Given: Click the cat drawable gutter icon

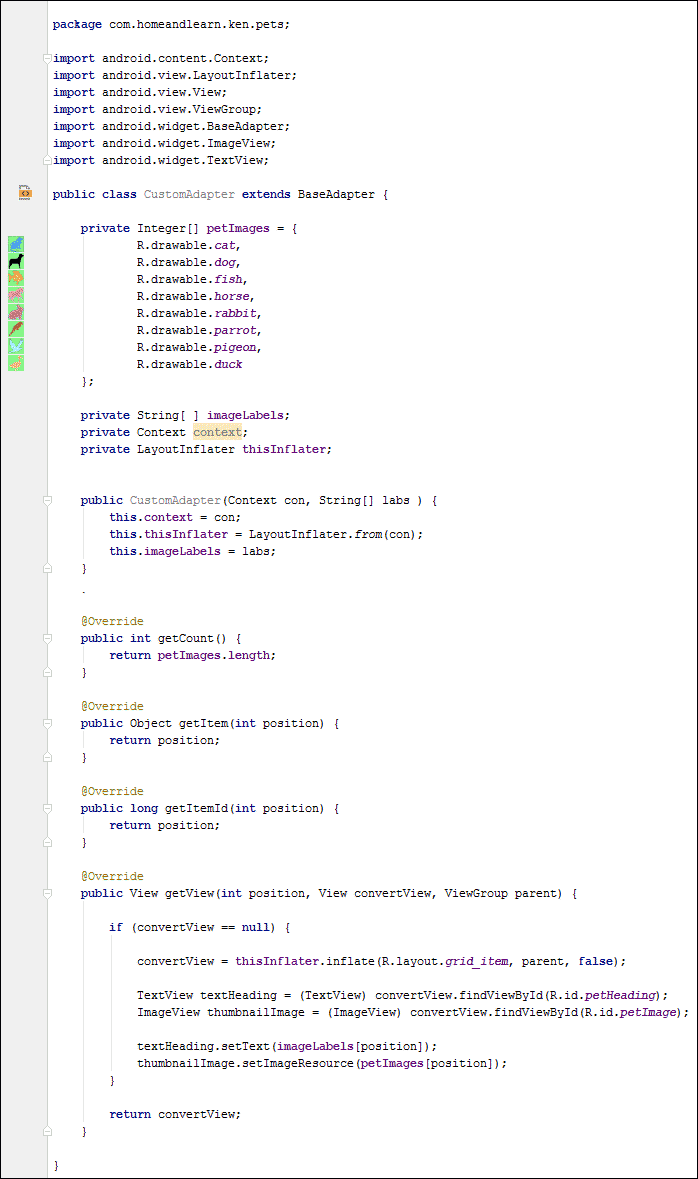Looking at the screenshot, I should [x=16, y=245].
